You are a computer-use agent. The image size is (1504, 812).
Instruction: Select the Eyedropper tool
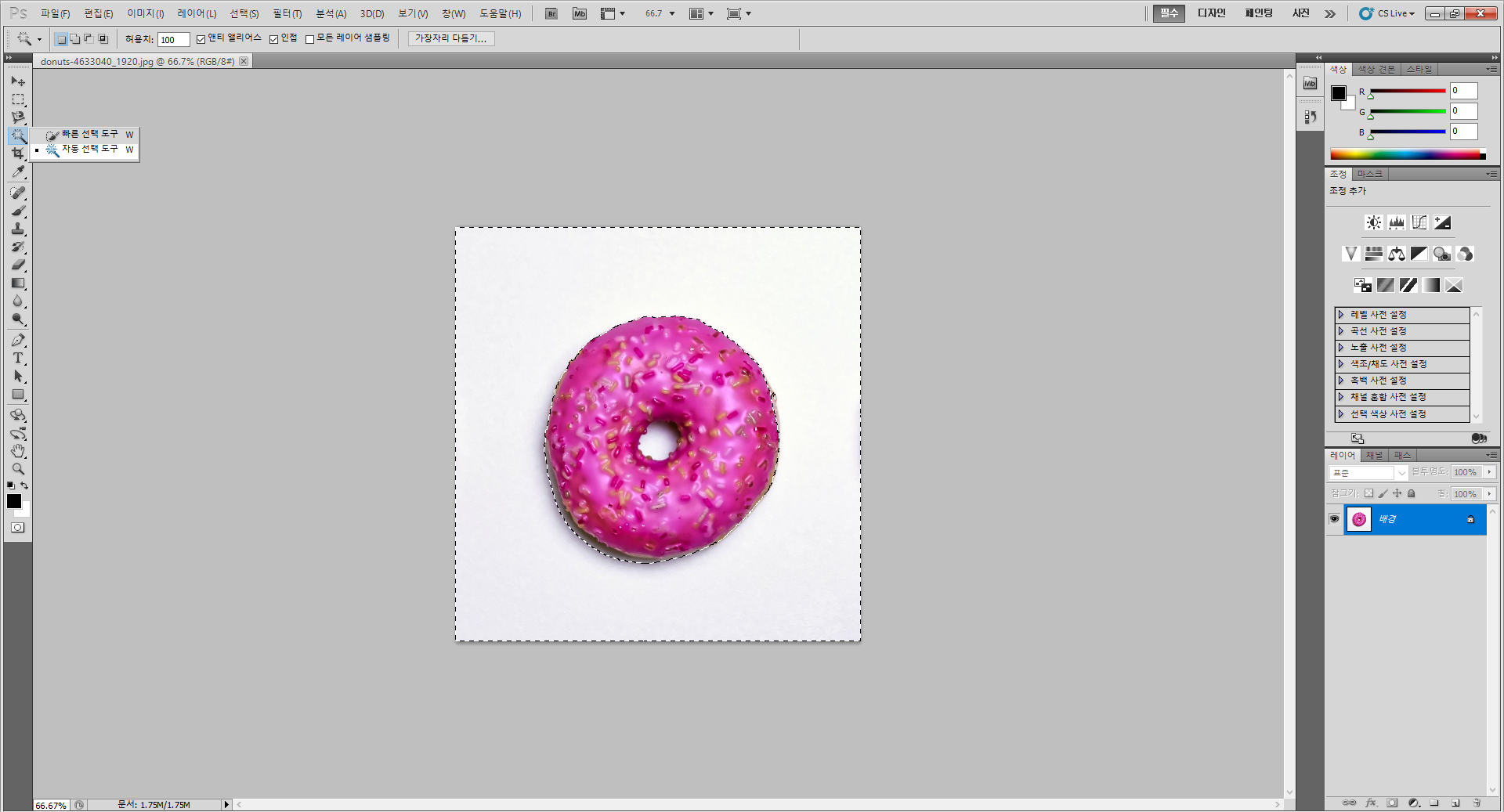[x=18, y=171]
